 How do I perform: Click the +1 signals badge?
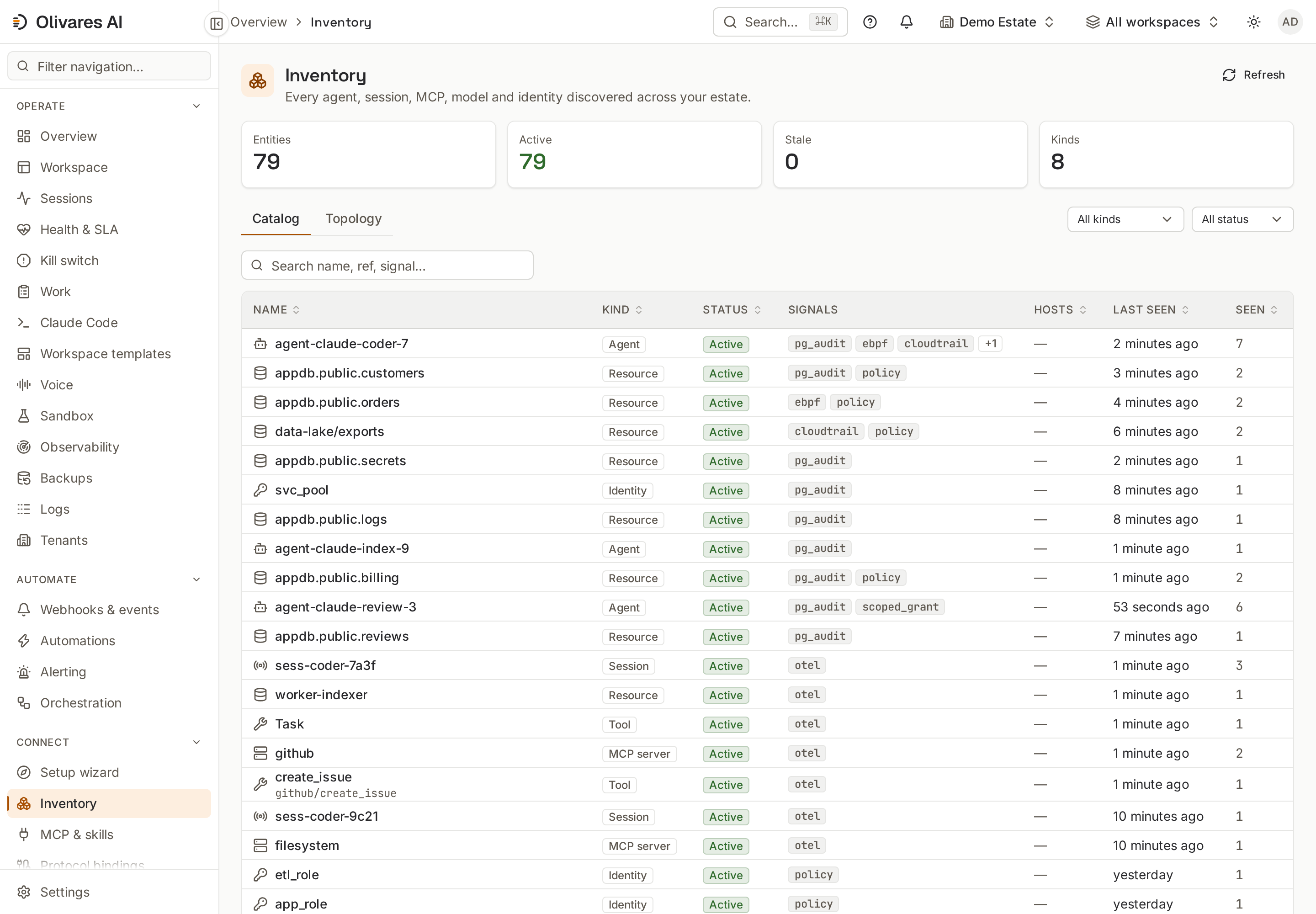click(x=990, y=344)
